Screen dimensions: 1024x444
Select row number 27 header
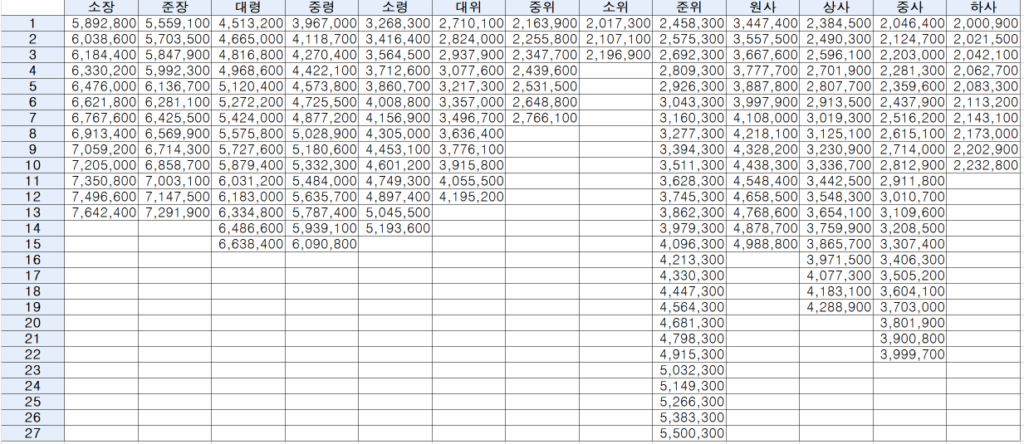point(32,433)
